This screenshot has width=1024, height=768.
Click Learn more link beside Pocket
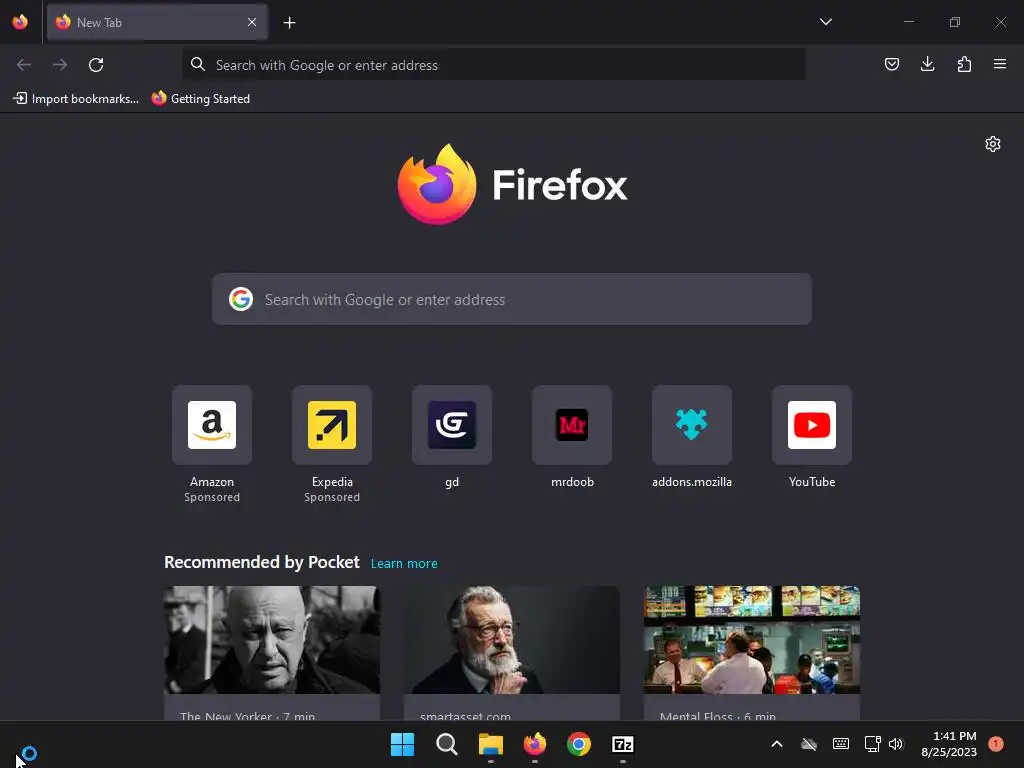point(404,564)
